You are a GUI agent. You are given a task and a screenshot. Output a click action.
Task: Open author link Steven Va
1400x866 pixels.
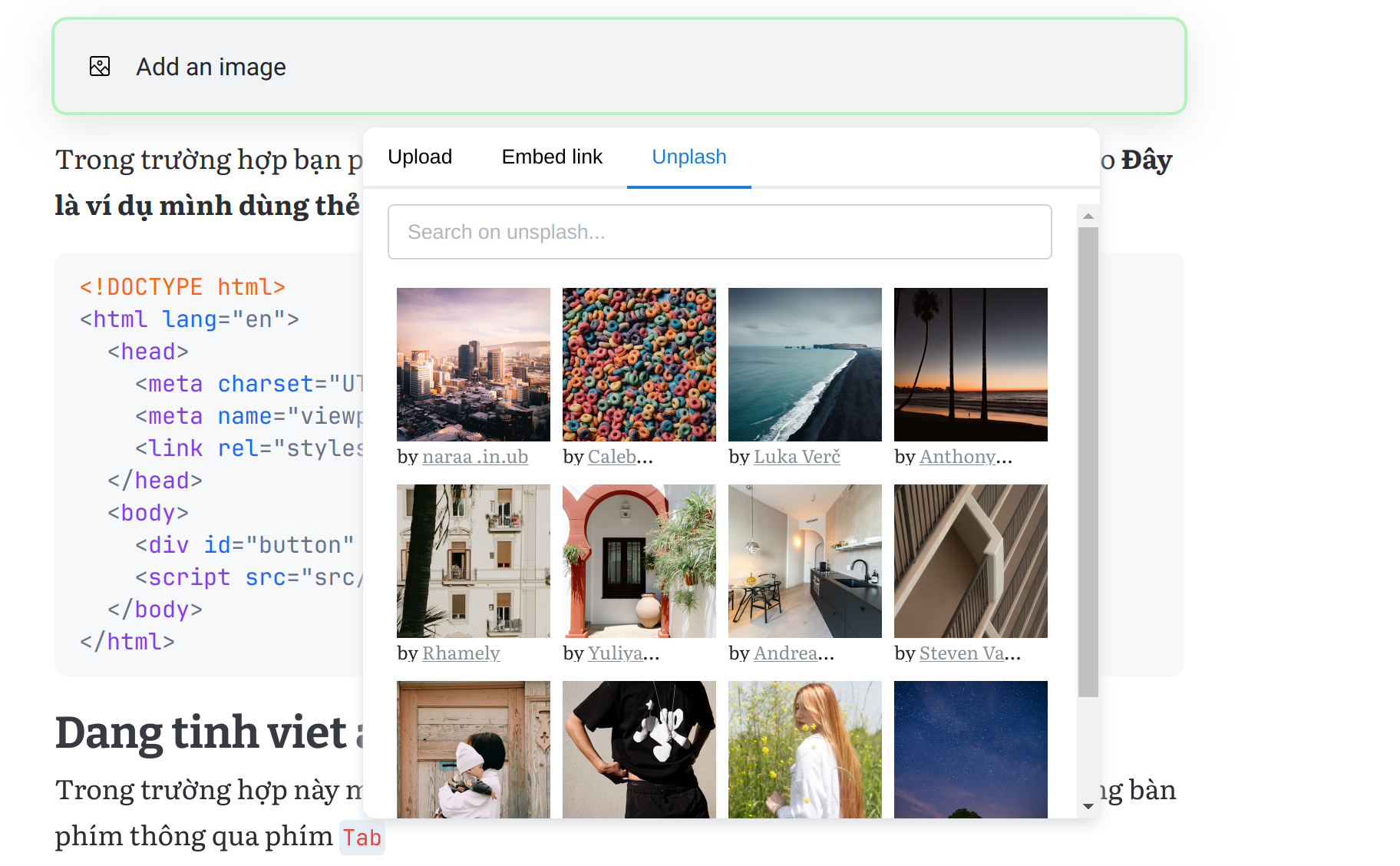962,653
